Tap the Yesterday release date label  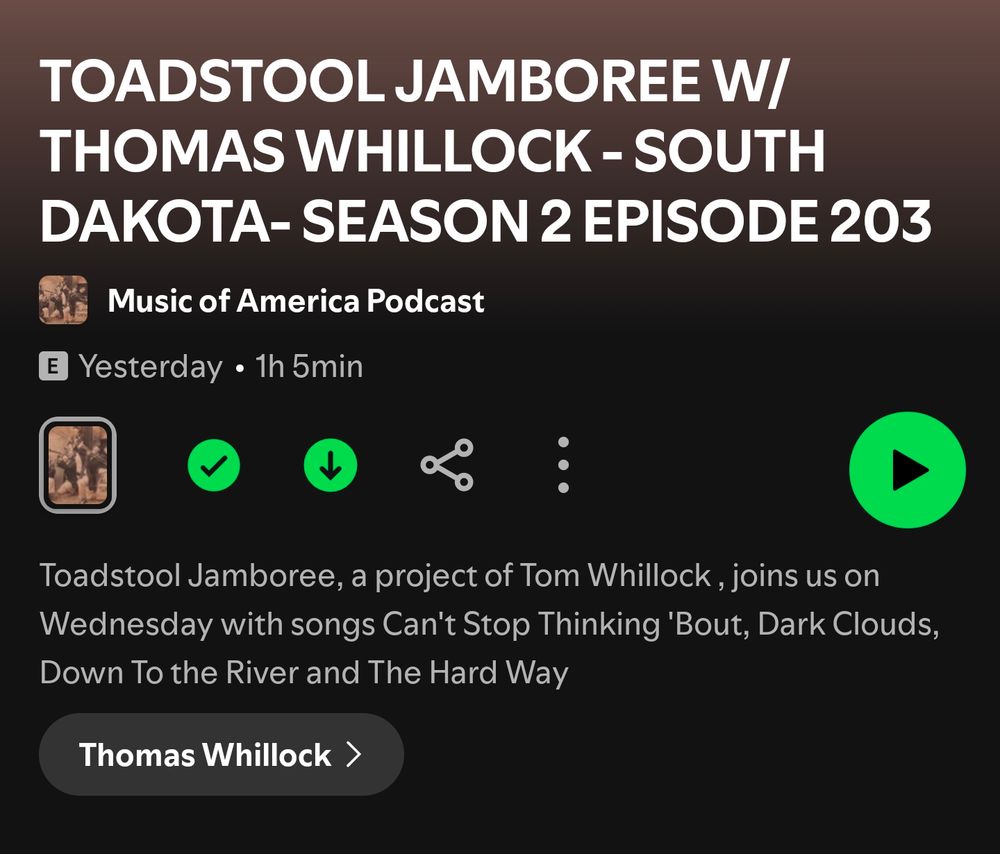[151, 367]
